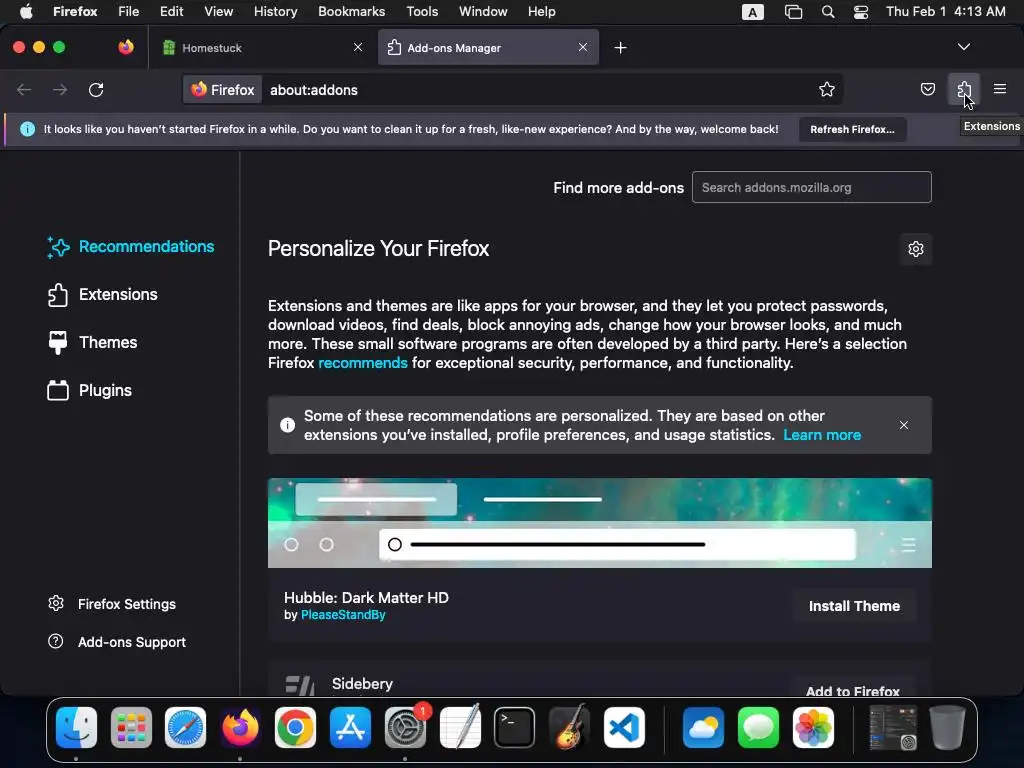Focus the Search addons.mozilla.org field

(812, 187)
